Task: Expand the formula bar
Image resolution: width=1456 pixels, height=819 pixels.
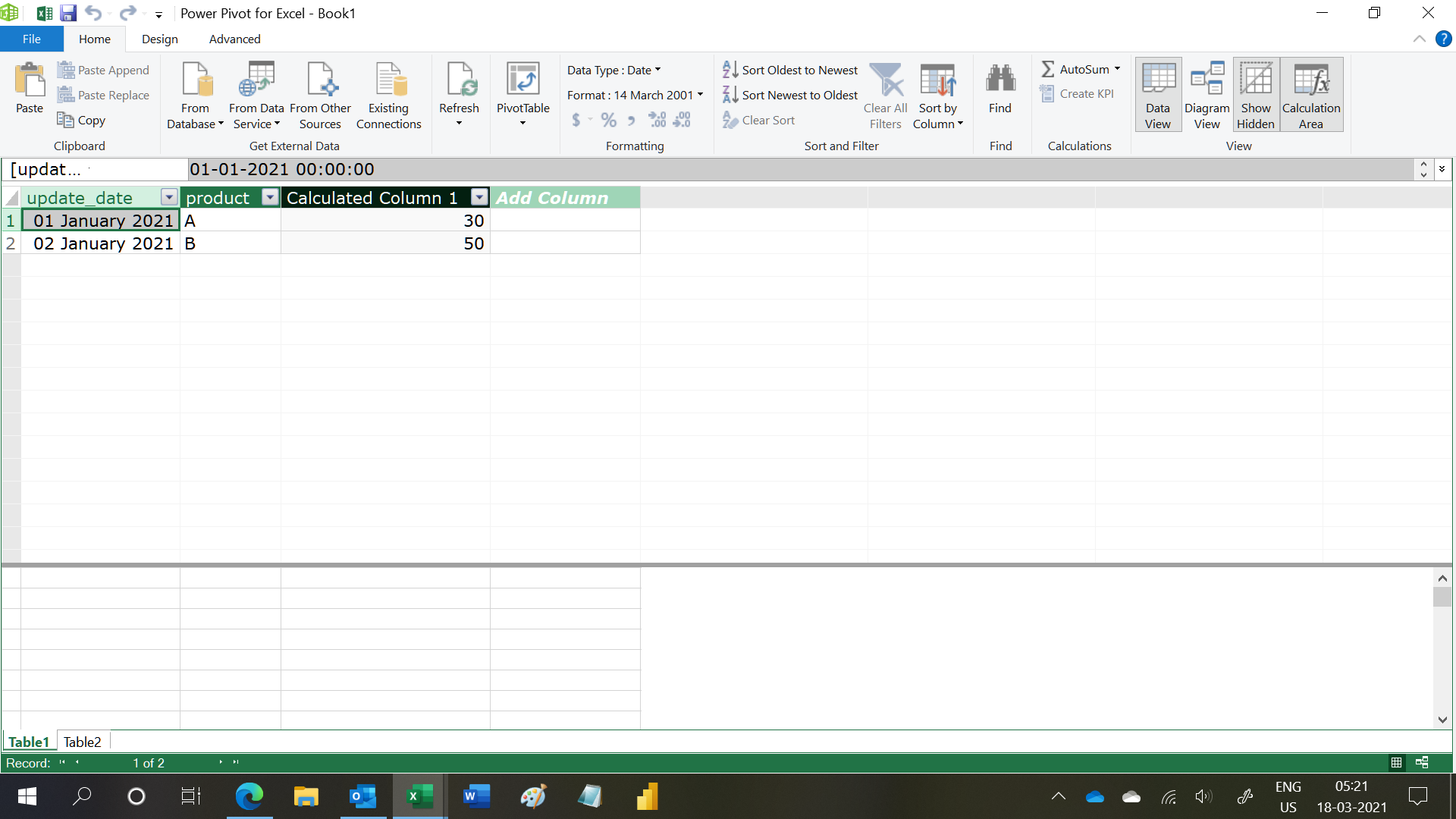Action: pos(1442,169)
